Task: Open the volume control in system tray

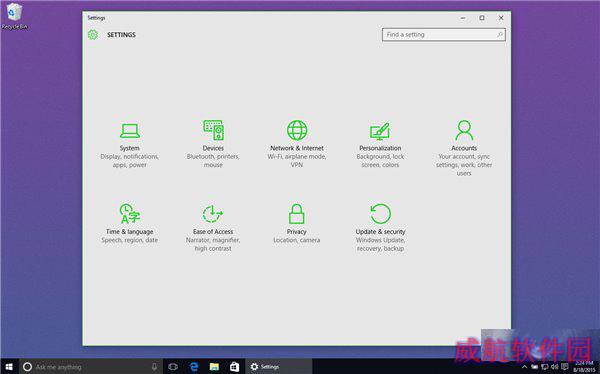Action: pos(555,367)
